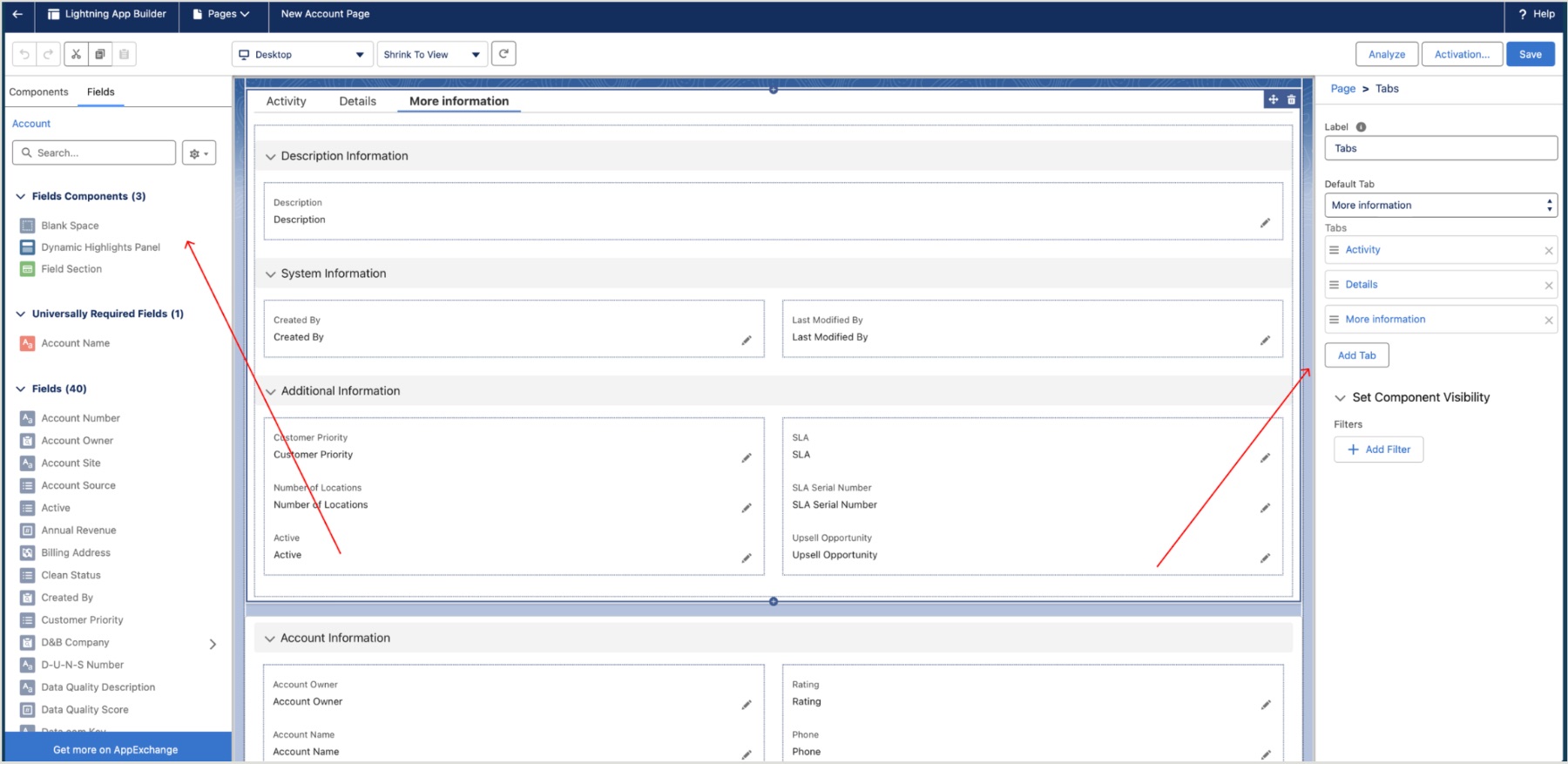
Task: Select the Clean Status field
Action: tap(61, 576)
